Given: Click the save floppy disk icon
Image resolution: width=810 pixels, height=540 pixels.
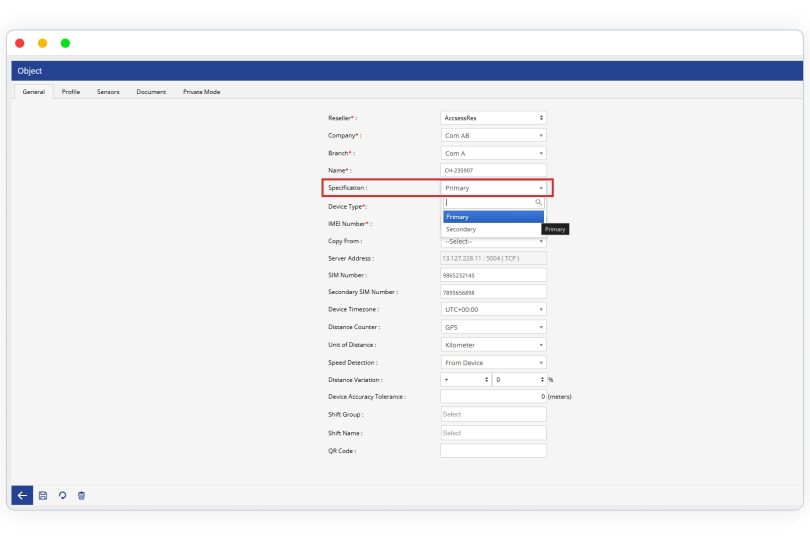Looking at the screenshot, I should pyautogui.click(x=43, y=495).
